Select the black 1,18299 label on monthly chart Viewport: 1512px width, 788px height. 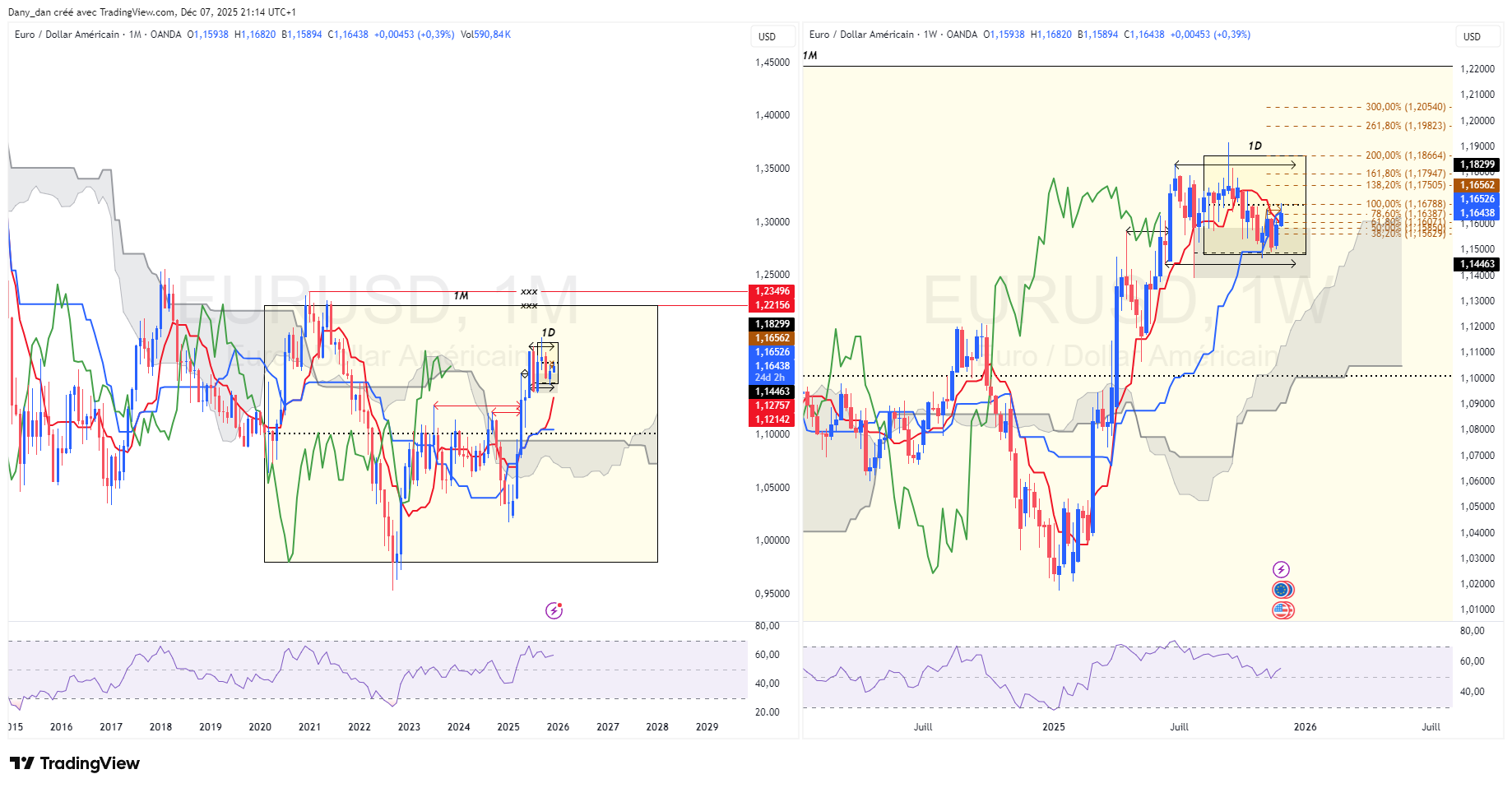click(772, 324)
